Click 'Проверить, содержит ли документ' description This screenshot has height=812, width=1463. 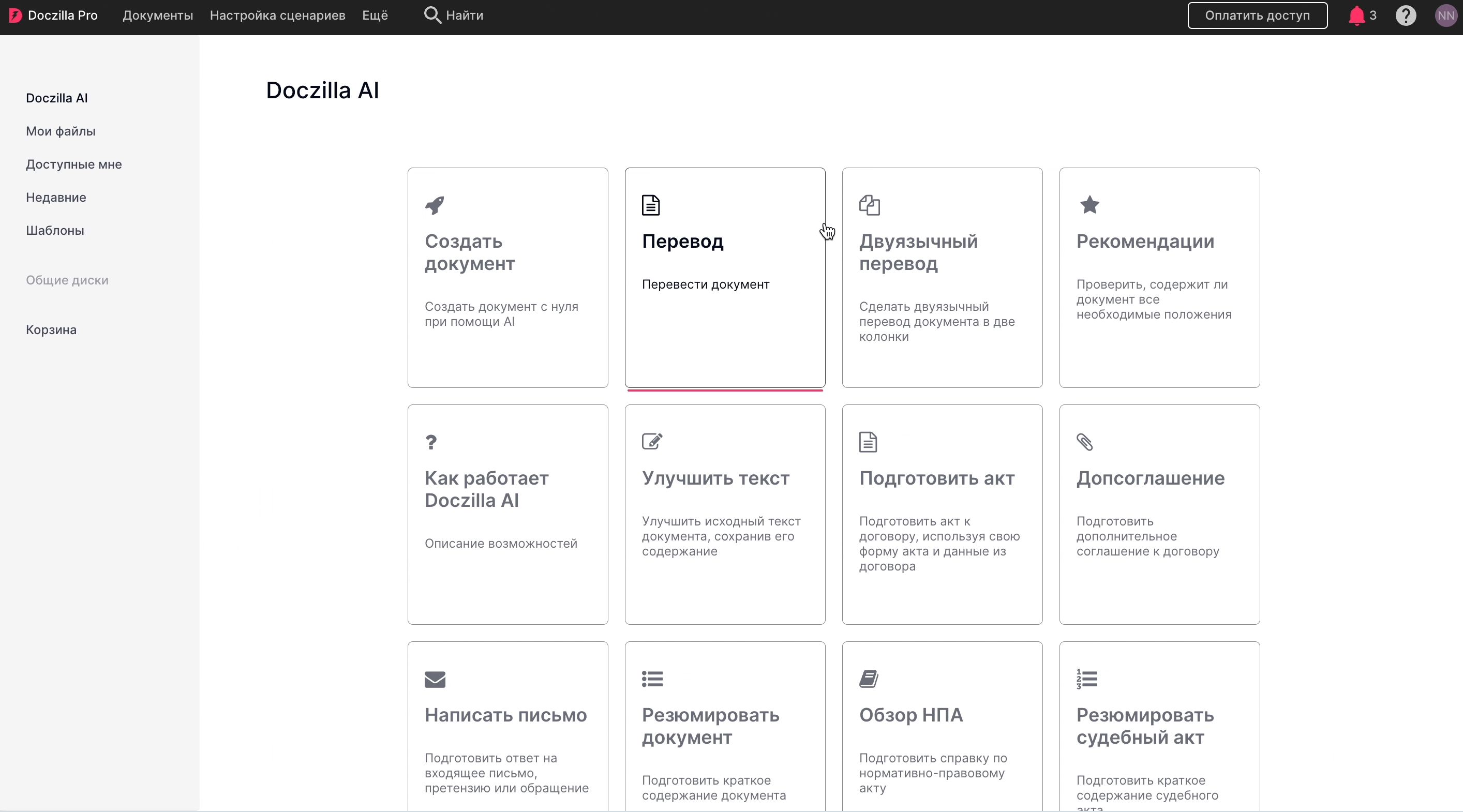(x=1154, y=299)
